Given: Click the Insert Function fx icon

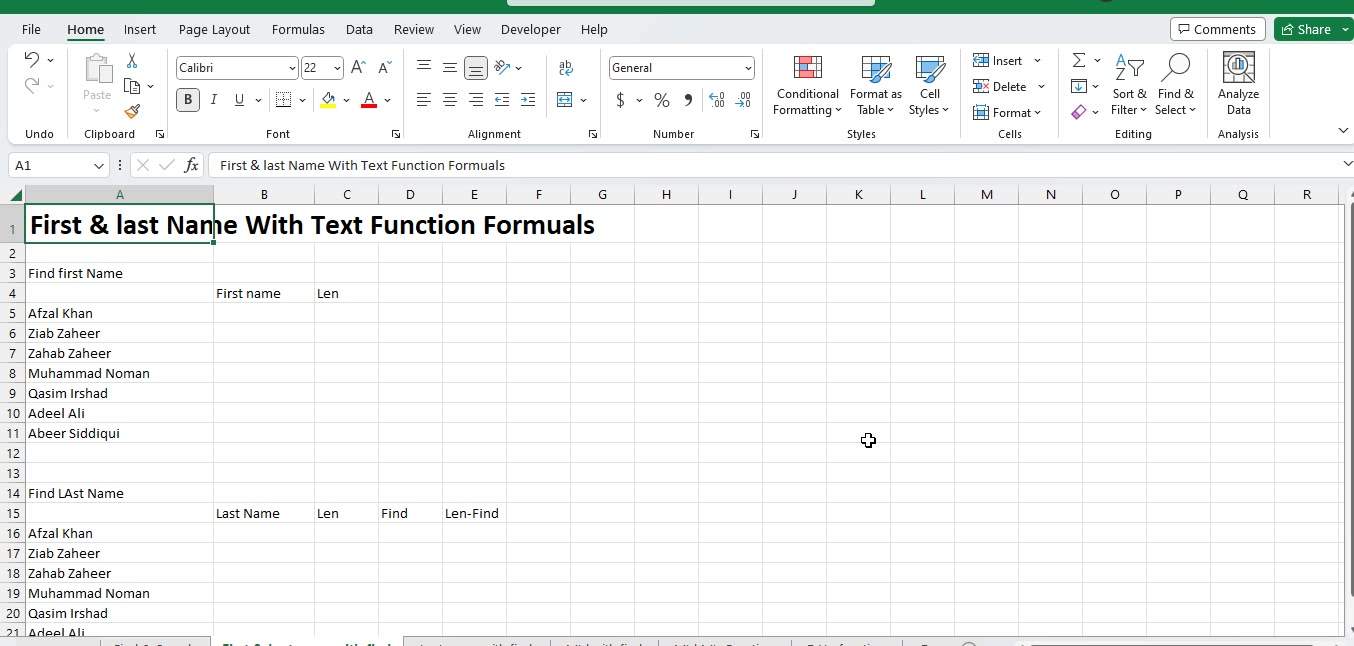Looking at the screenshot, I should click(192, 165).
